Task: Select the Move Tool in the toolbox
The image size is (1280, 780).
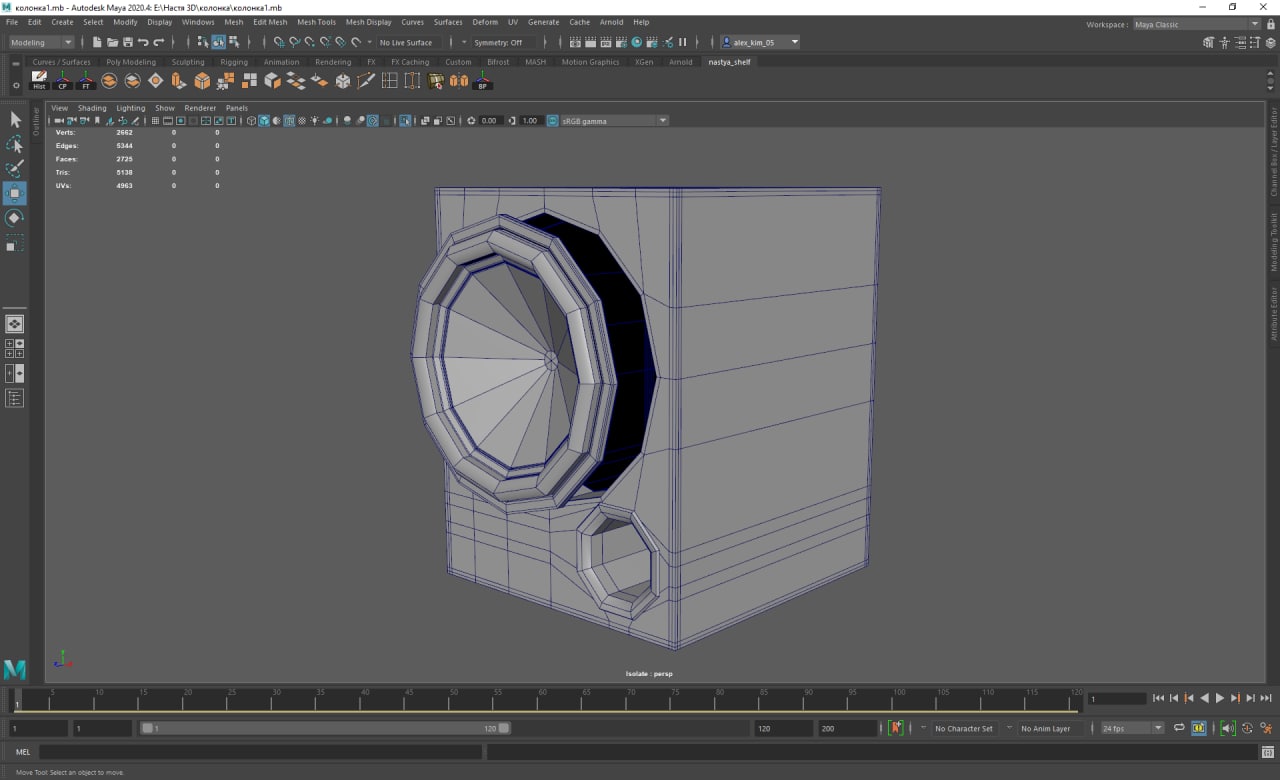Action: 15,193
